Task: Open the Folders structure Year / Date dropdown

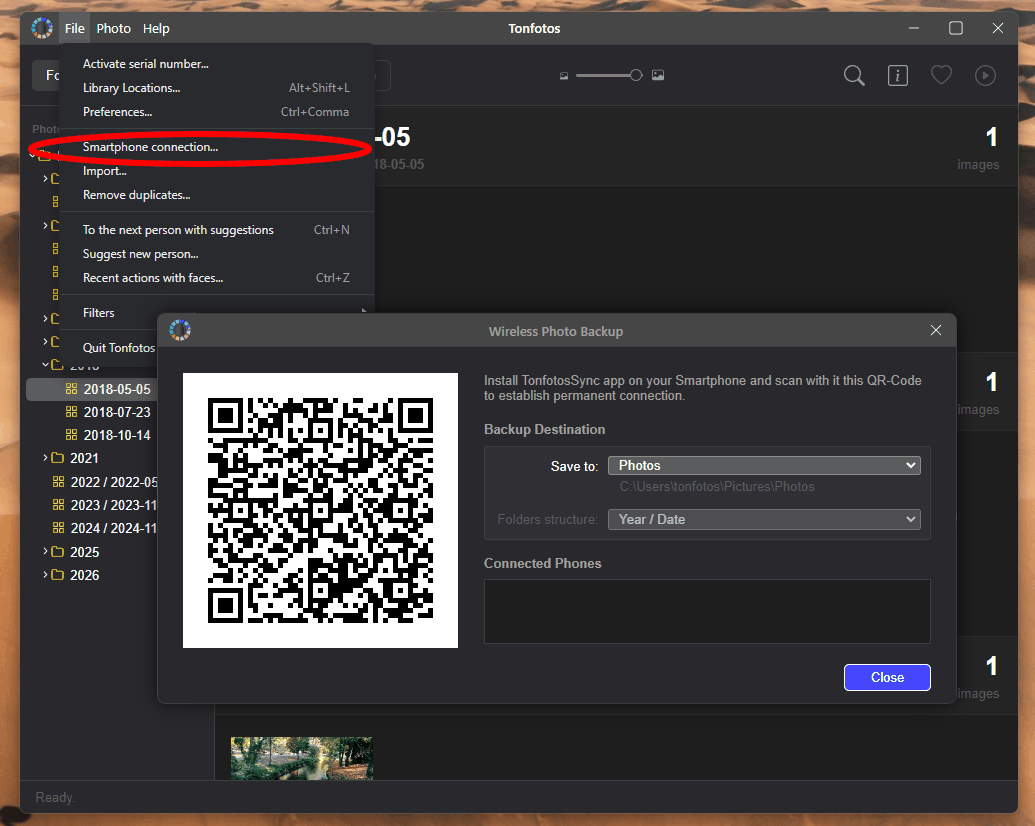Action: (x=764, y=520)
